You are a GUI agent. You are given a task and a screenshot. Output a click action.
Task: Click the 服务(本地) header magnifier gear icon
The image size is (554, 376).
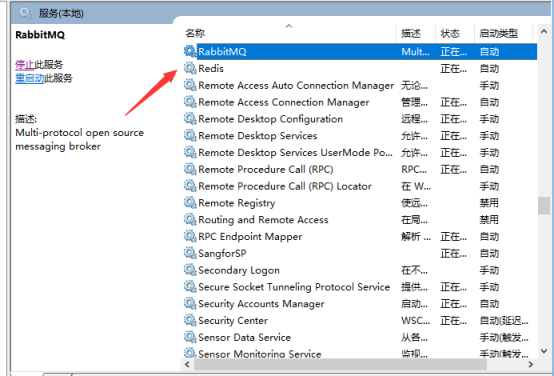(25, 13)
